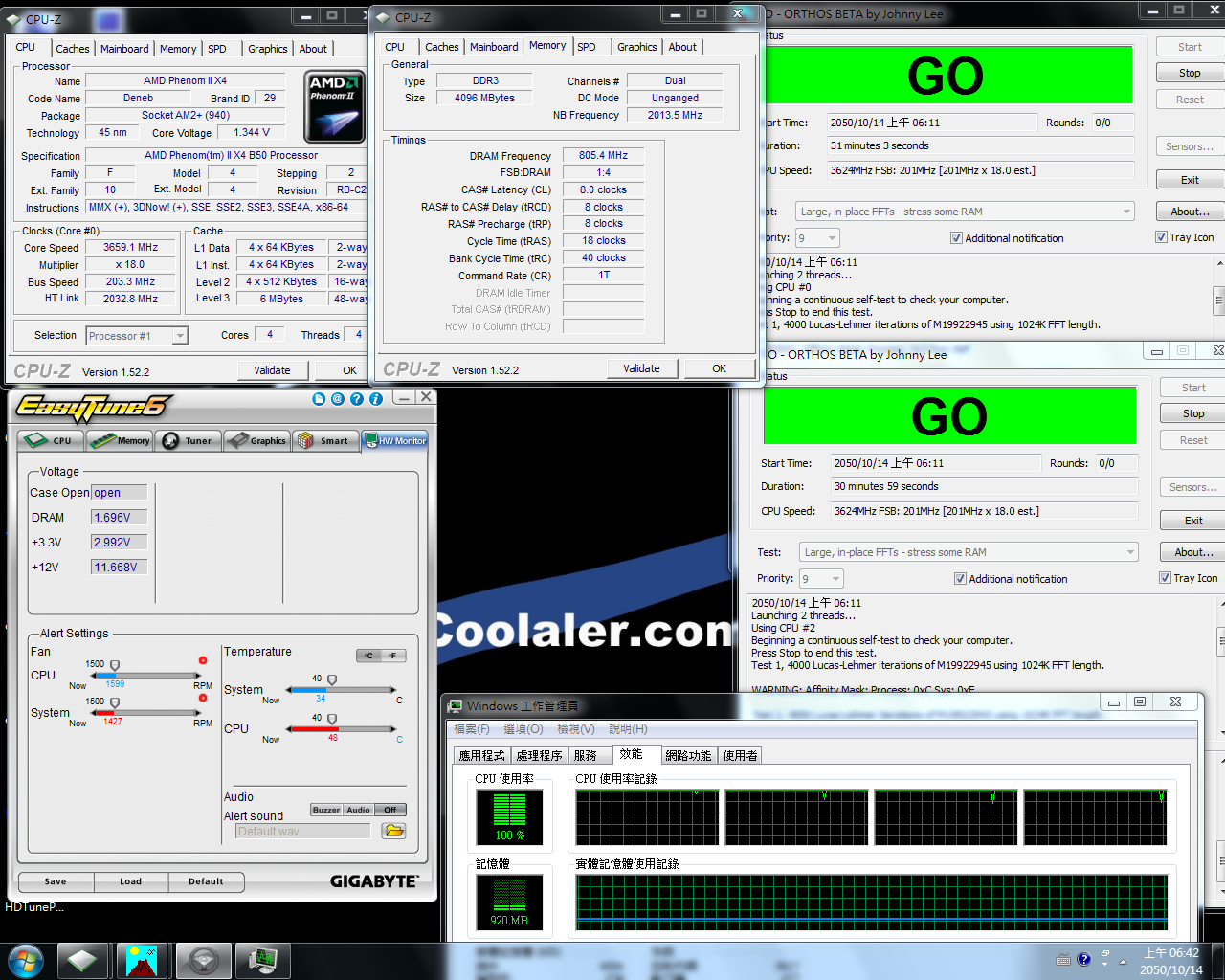Click About... in the upper ORTHOS window
The width and height of the screenshot is (1225, 980).
tap(1190, 212)
